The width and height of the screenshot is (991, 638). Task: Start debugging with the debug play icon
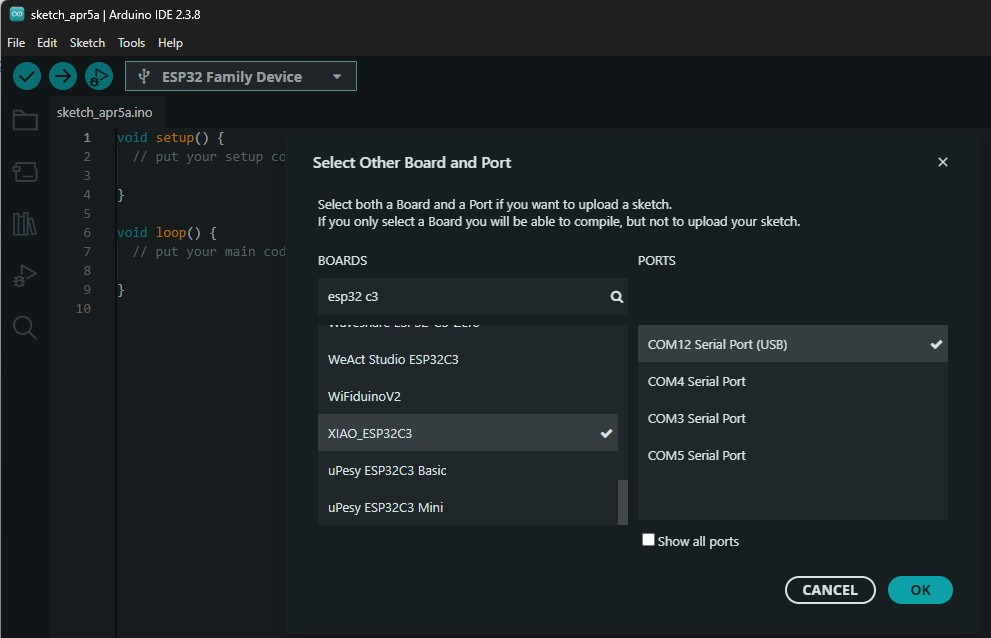(x=99, y=77)
